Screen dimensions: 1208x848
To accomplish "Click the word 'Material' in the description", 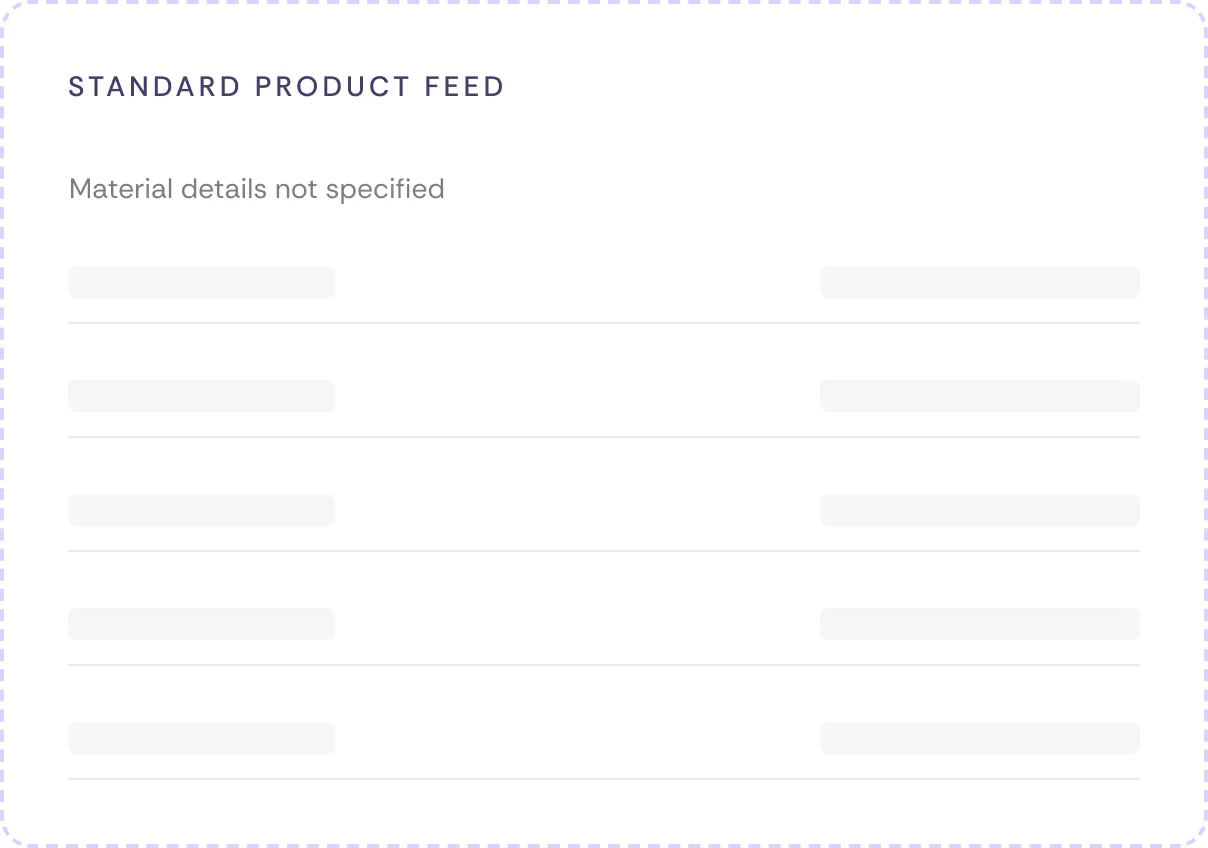I will [121, 188].
